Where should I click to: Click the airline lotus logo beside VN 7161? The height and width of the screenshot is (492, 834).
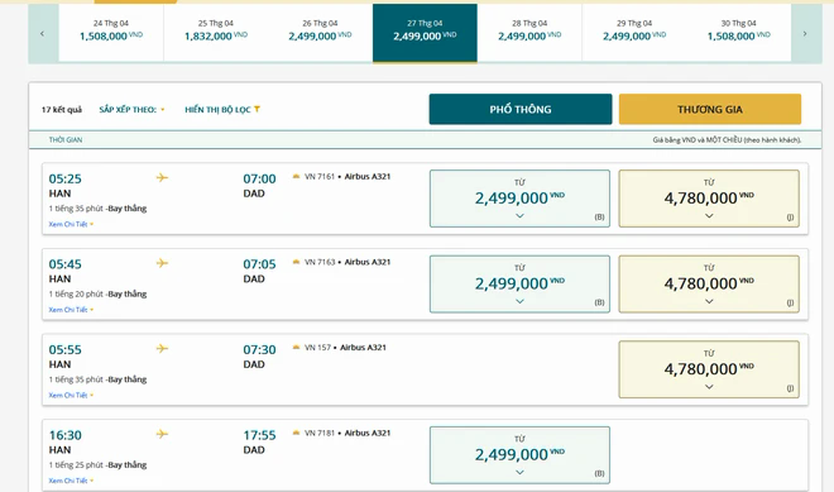(x=296, y=177)
